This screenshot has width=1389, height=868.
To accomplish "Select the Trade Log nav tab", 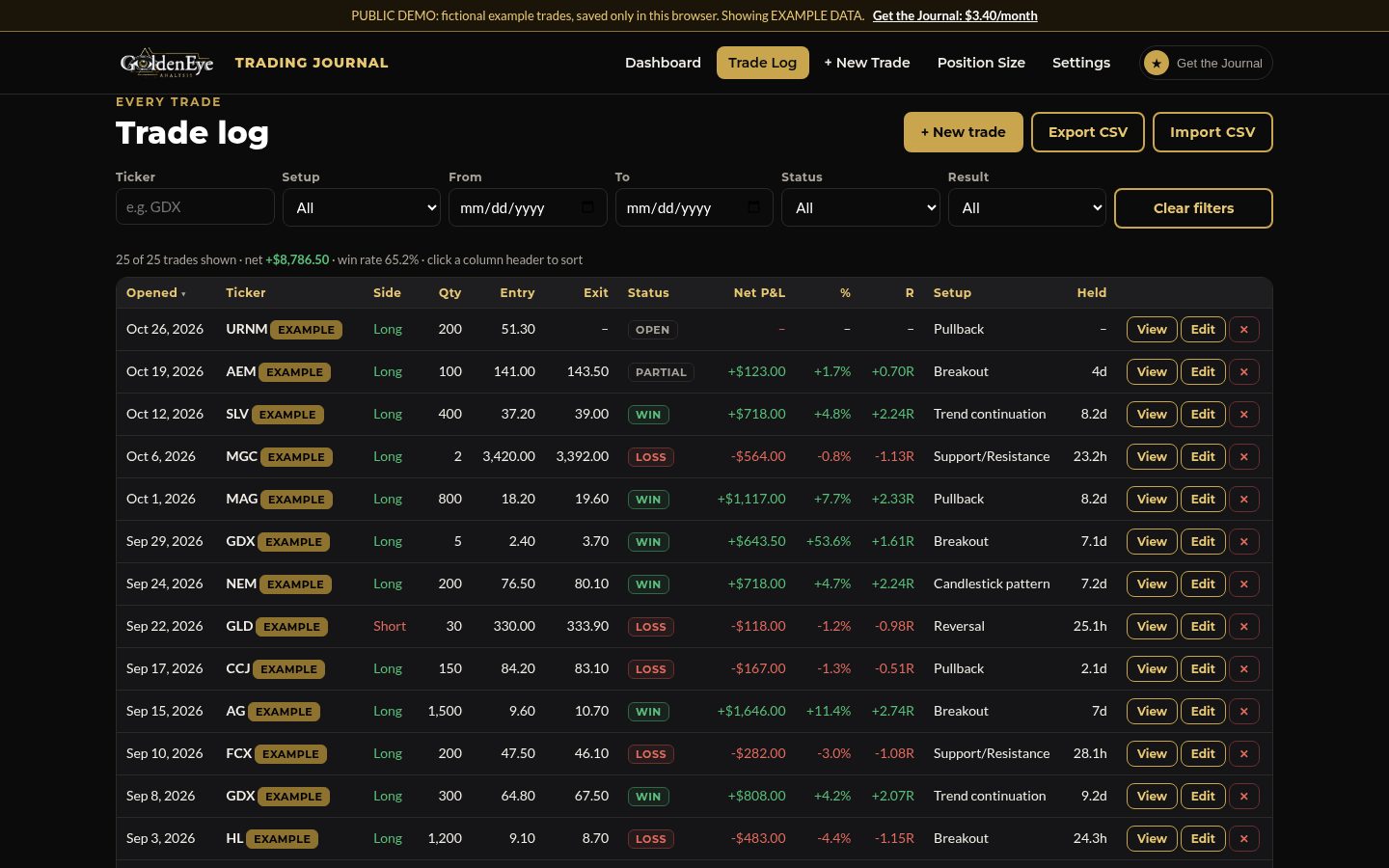I will (762, 63).
